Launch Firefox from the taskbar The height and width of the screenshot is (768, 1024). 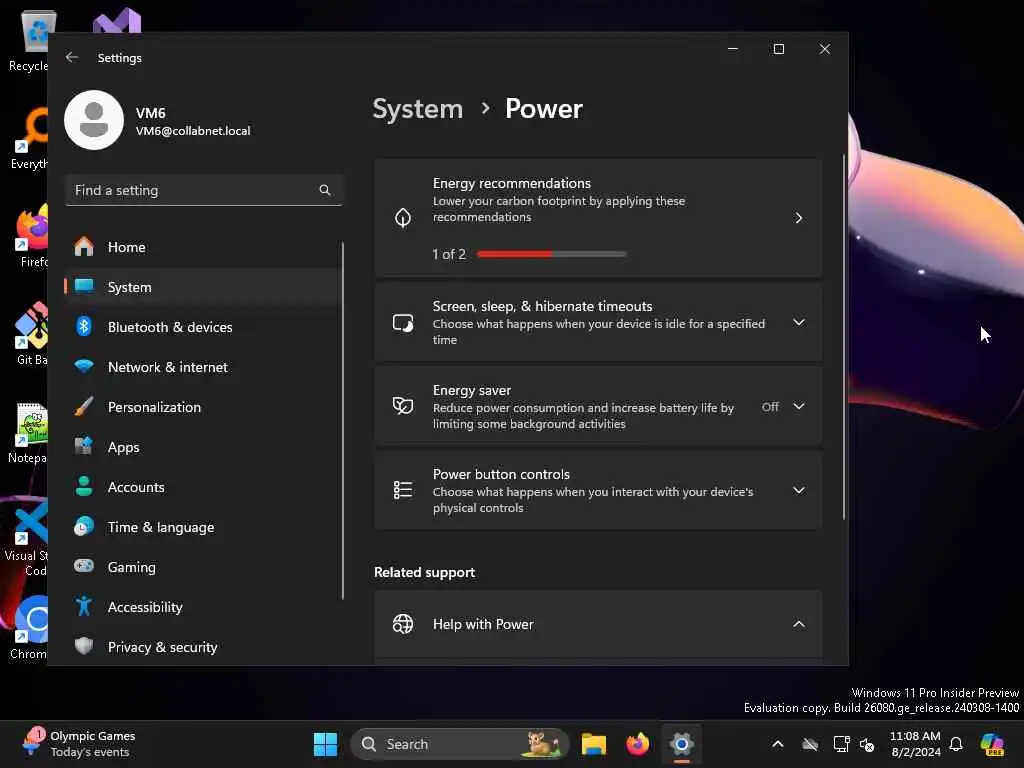tap(637, 744)
